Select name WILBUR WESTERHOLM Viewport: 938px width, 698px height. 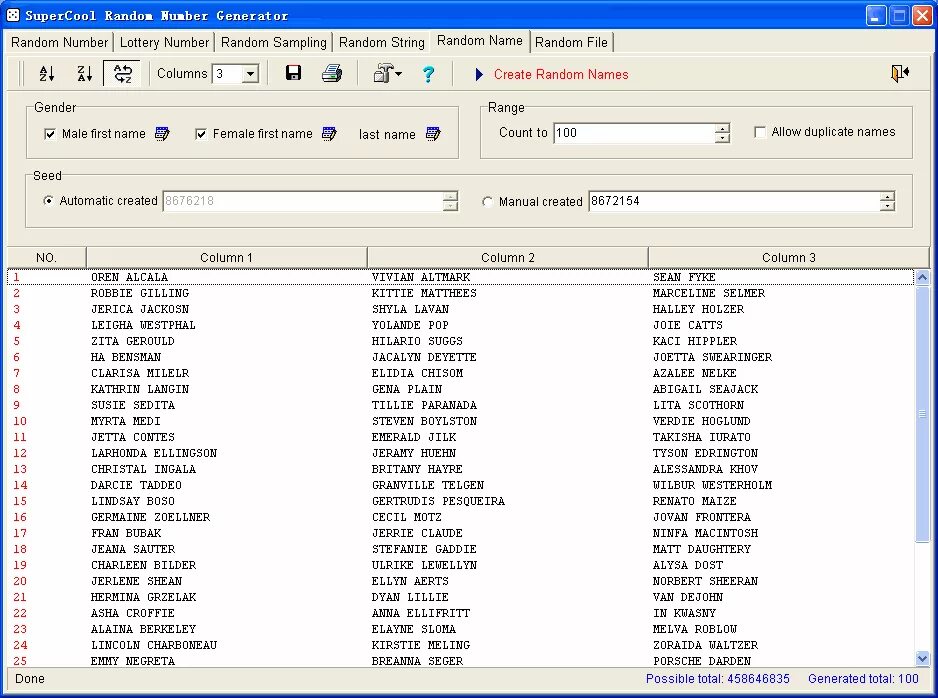click(x=712, y=485)
